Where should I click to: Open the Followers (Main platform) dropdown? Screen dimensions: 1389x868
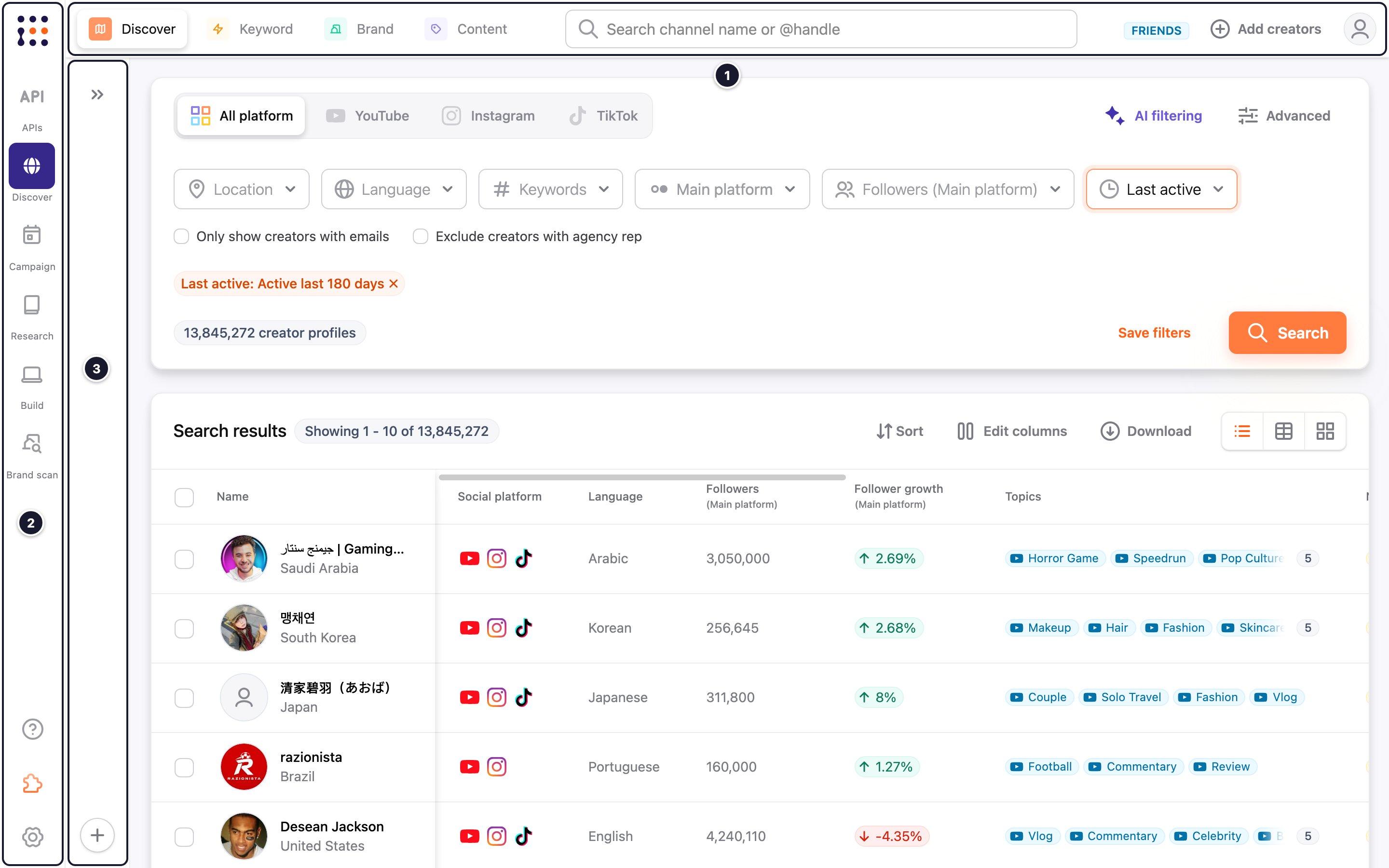[948, 189]
